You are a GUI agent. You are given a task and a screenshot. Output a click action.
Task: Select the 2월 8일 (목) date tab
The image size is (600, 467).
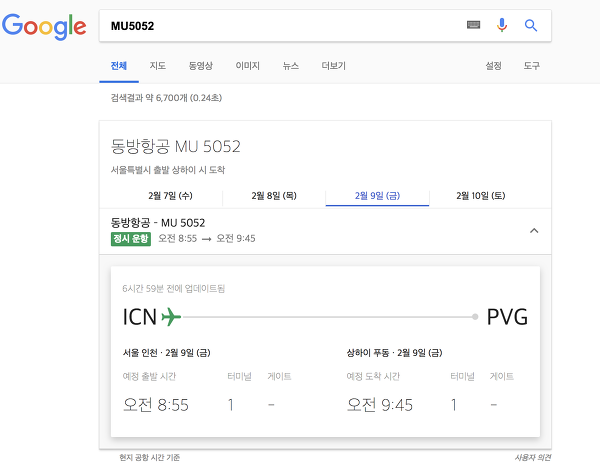[x=274, y=196]
